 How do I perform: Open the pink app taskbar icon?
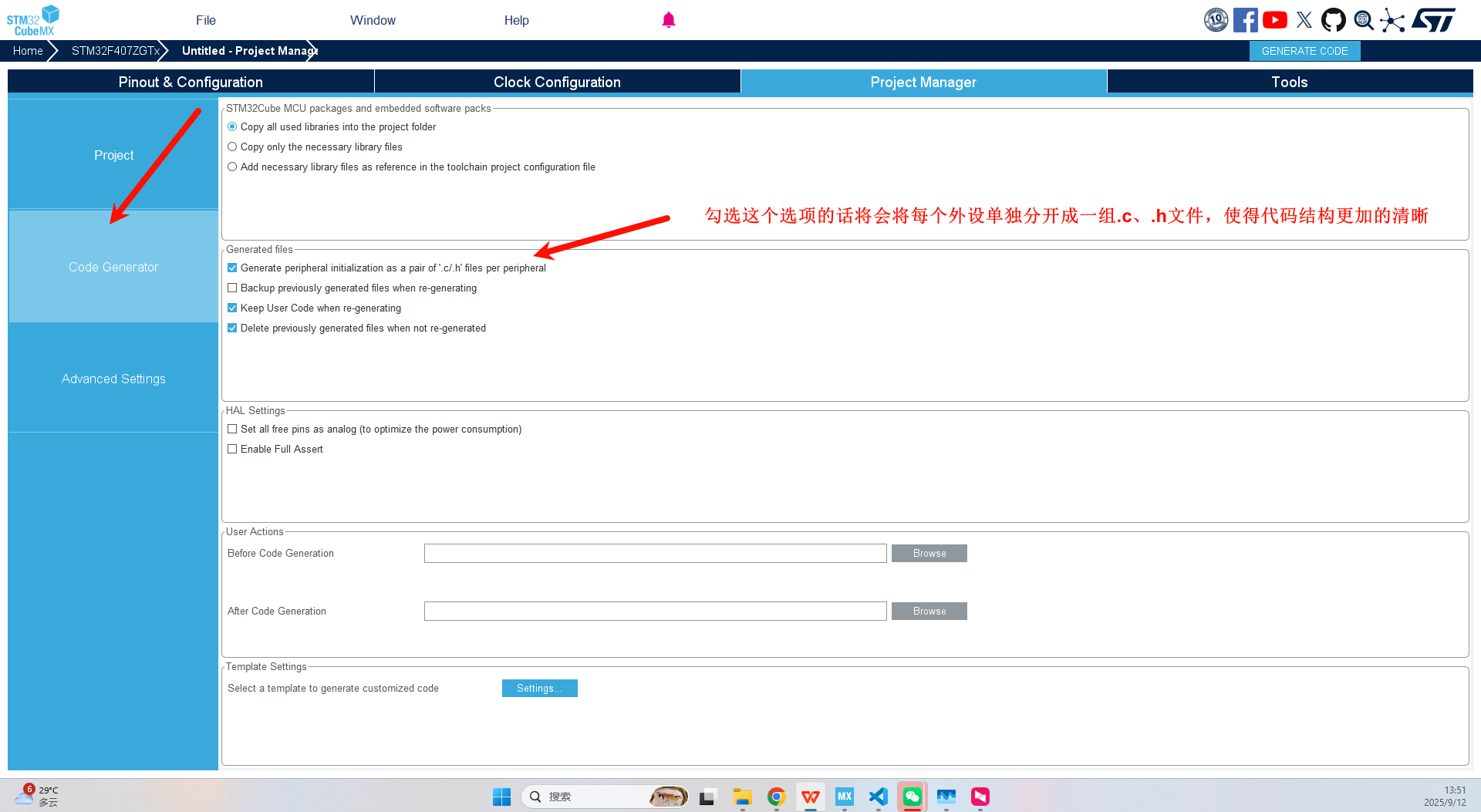click(x=980, y=797)
